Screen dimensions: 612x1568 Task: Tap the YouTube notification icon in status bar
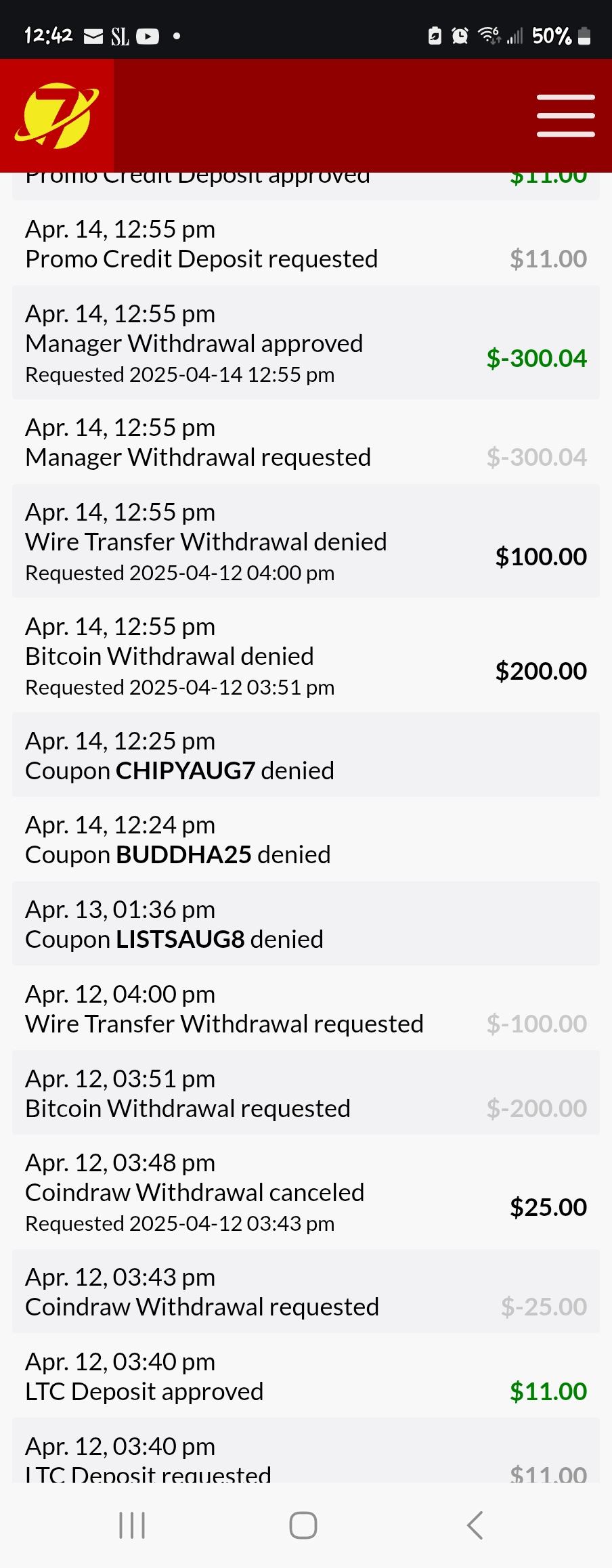coord(148,36)
